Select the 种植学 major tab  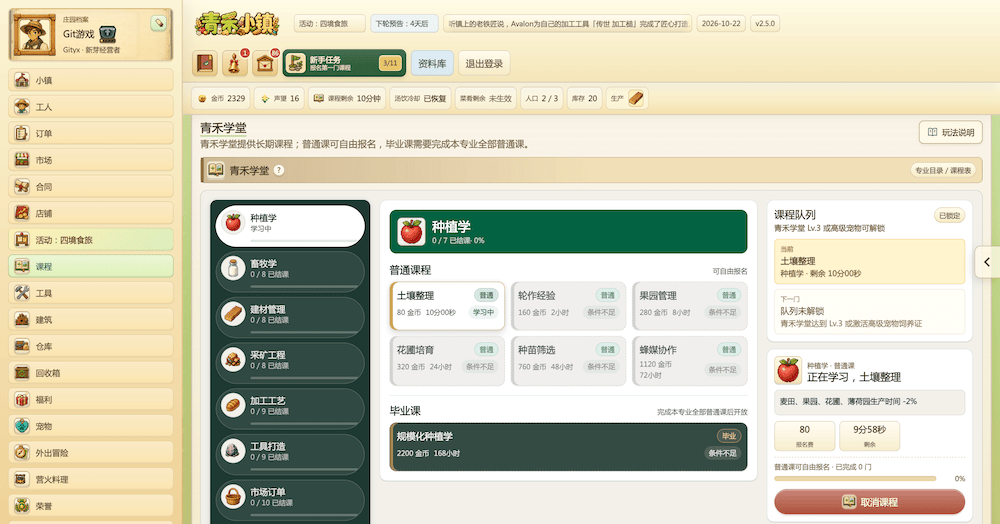tap(290, 225)
